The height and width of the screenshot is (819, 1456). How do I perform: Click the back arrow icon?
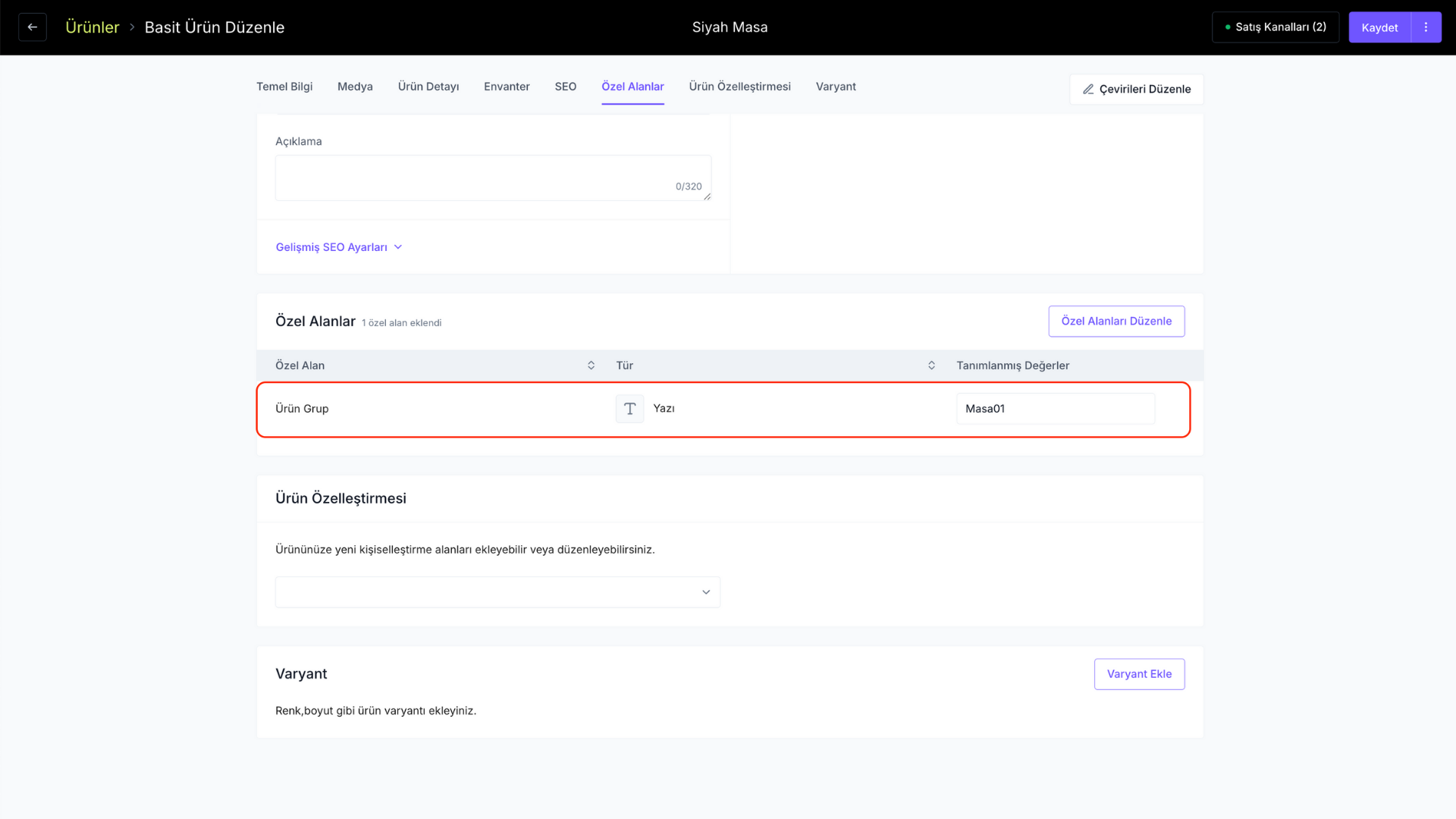point(33,27)
